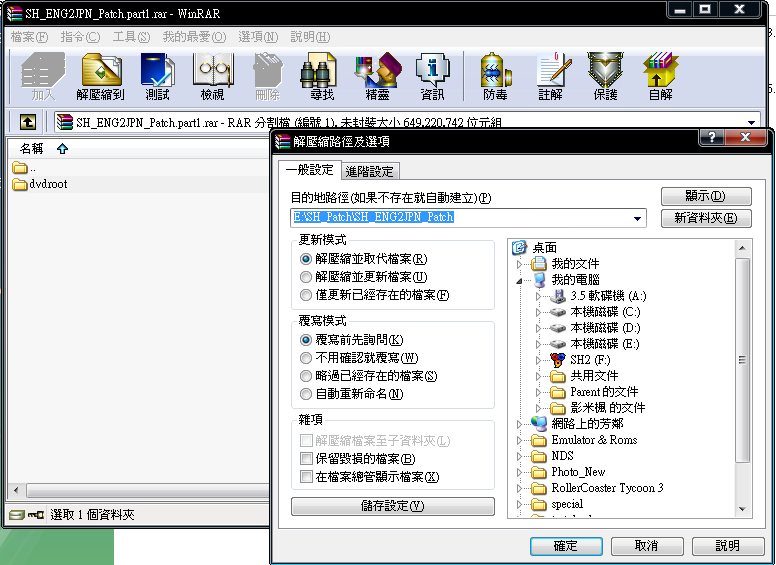Open the 指令(C) menu
The height and width of the screenshot is (565, 776).
80,37
